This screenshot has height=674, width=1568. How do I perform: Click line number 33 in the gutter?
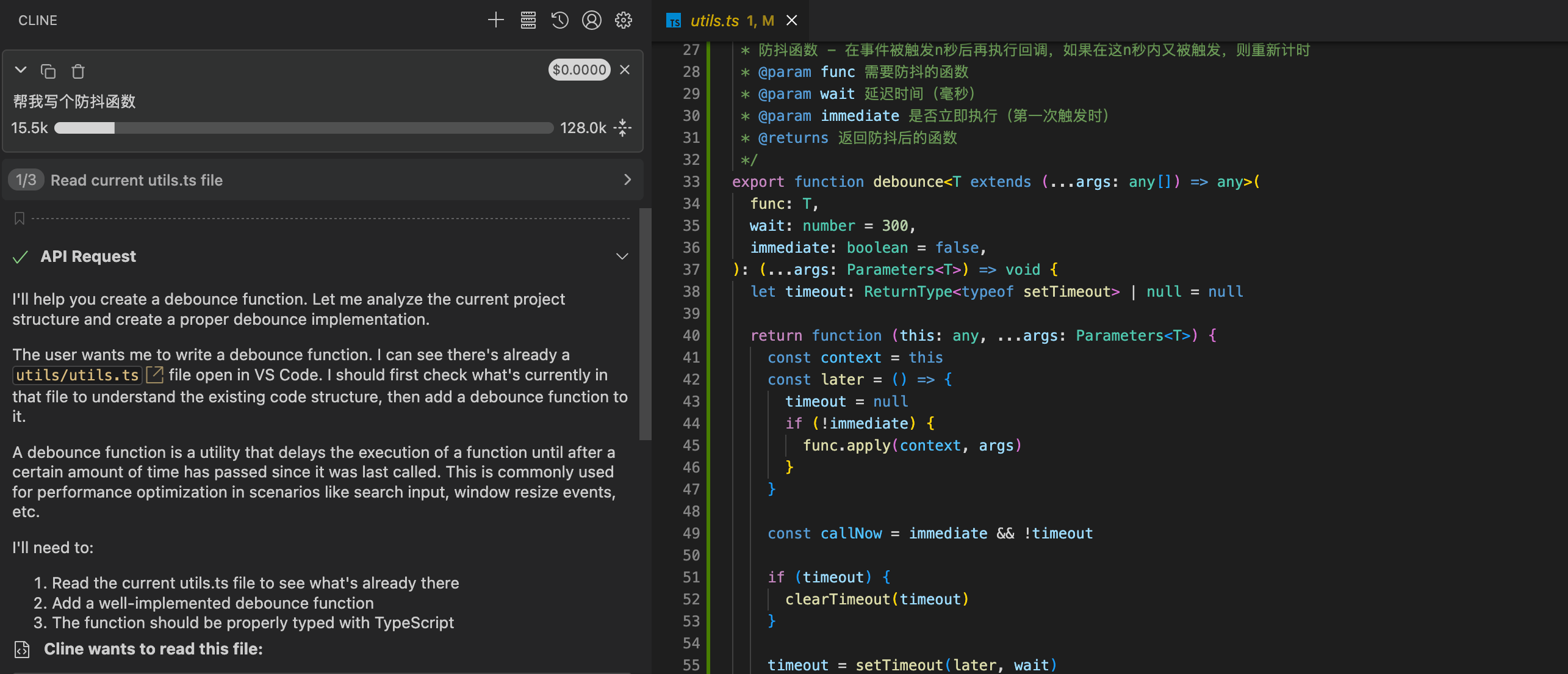pos(691,182)
